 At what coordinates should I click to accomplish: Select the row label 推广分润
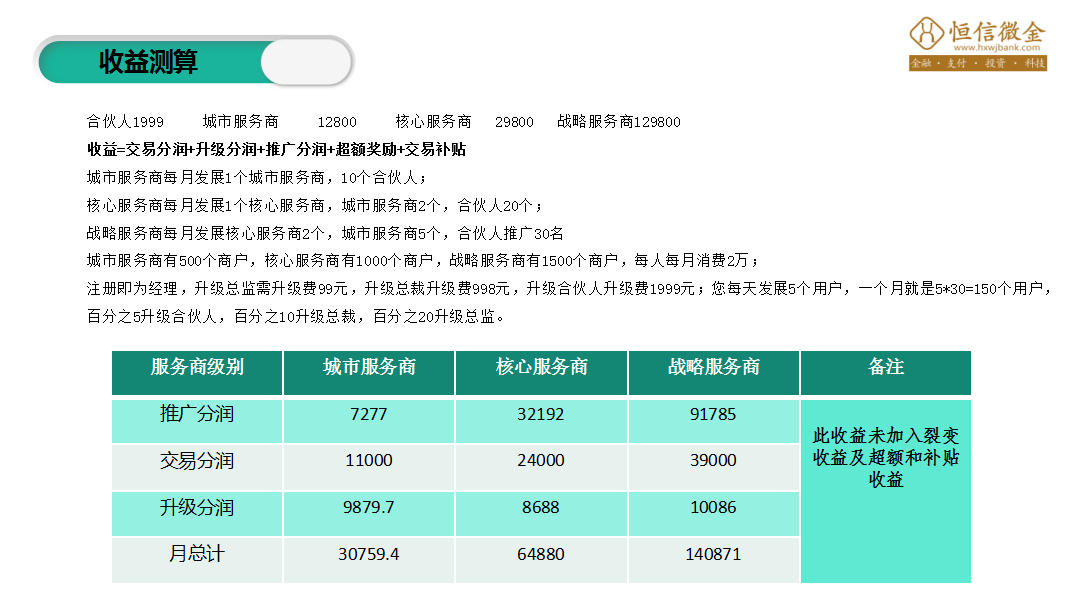pos(197,414)
